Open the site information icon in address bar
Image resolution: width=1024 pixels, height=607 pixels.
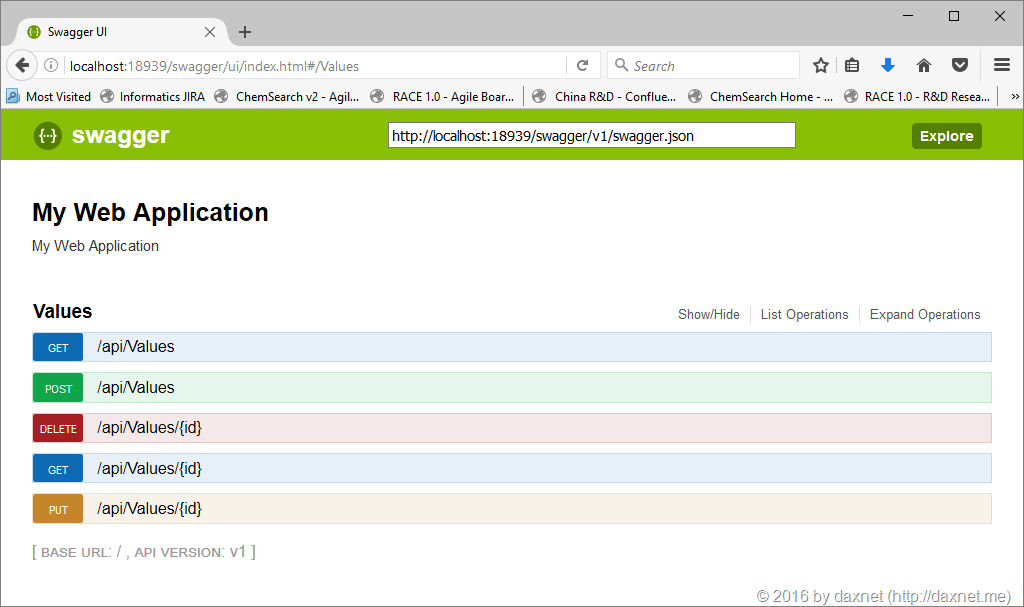pyautogui.click(x=51, y=65)
